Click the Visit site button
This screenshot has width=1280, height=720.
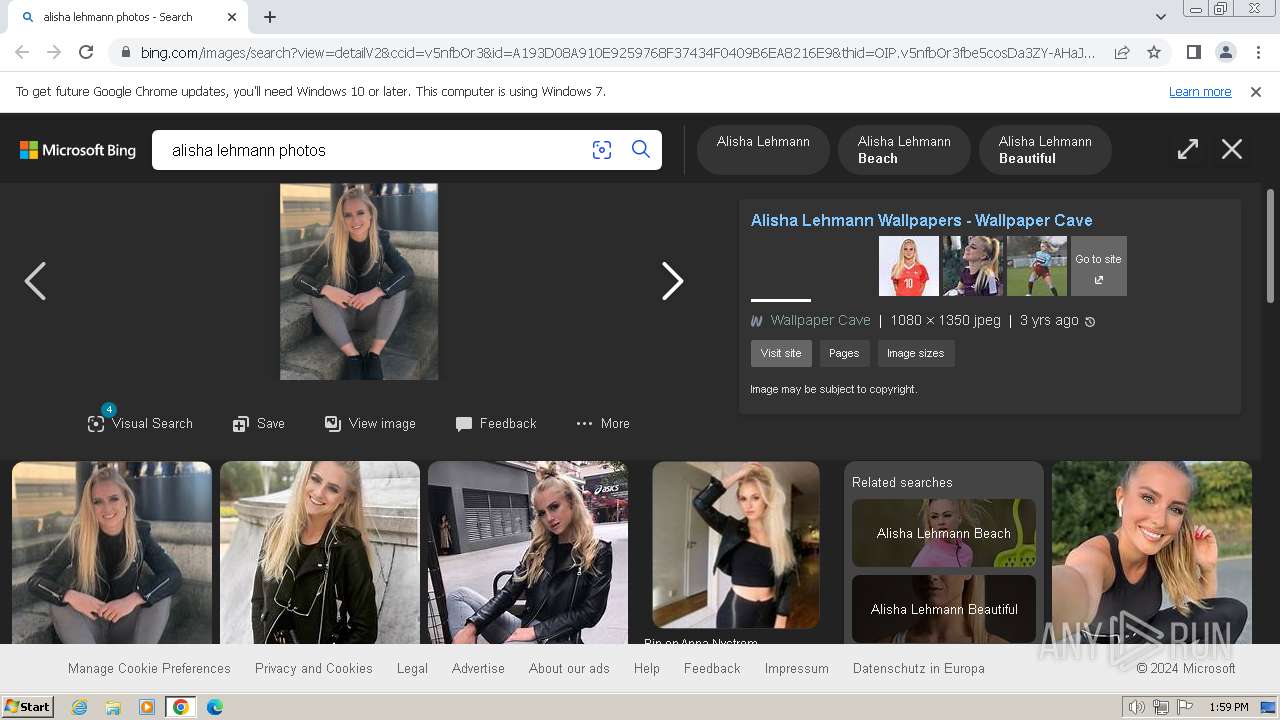[x=781, y=353]
